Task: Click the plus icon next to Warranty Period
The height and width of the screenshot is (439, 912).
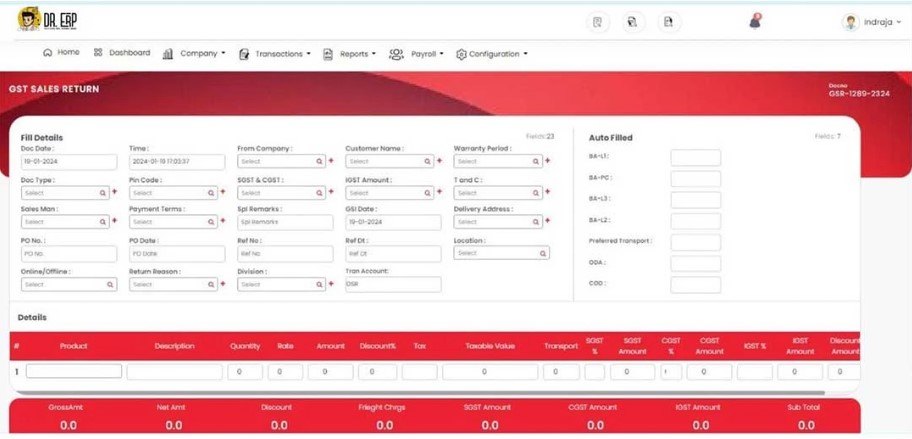Action: [x=547, y=161]
